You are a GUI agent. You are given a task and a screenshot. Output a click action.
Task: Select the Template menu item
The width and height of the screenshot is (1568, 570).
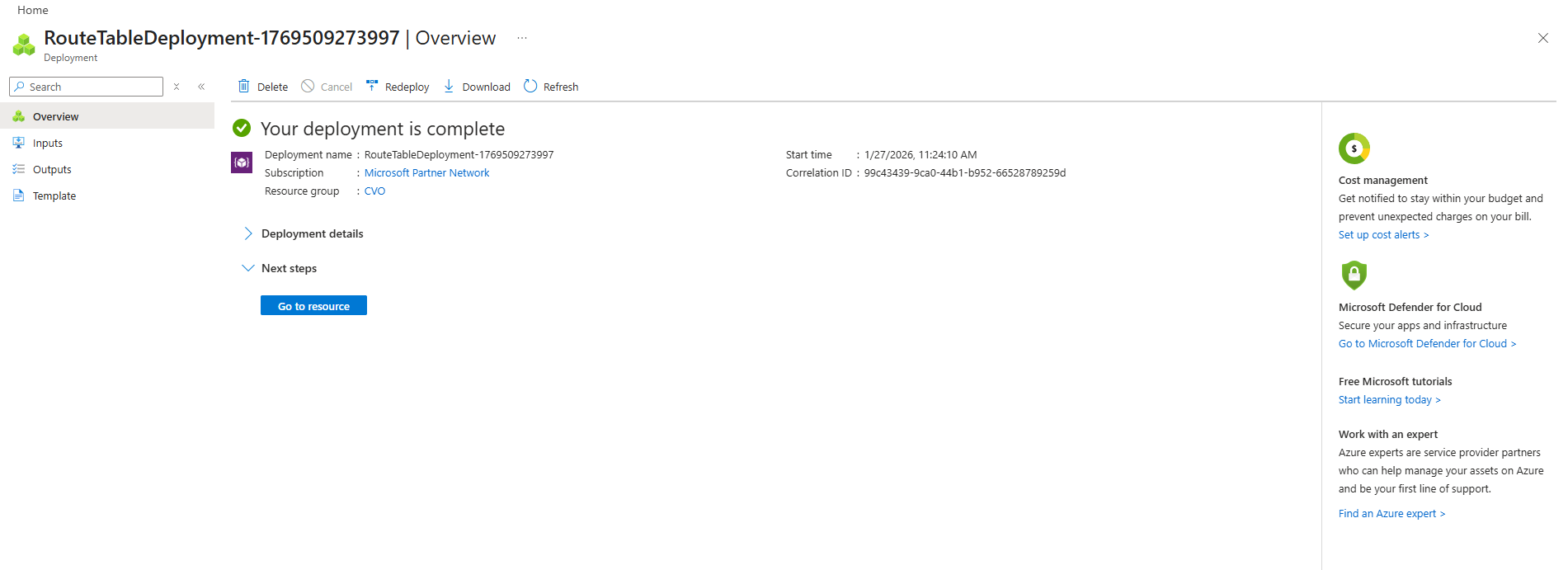click(54, 195)
